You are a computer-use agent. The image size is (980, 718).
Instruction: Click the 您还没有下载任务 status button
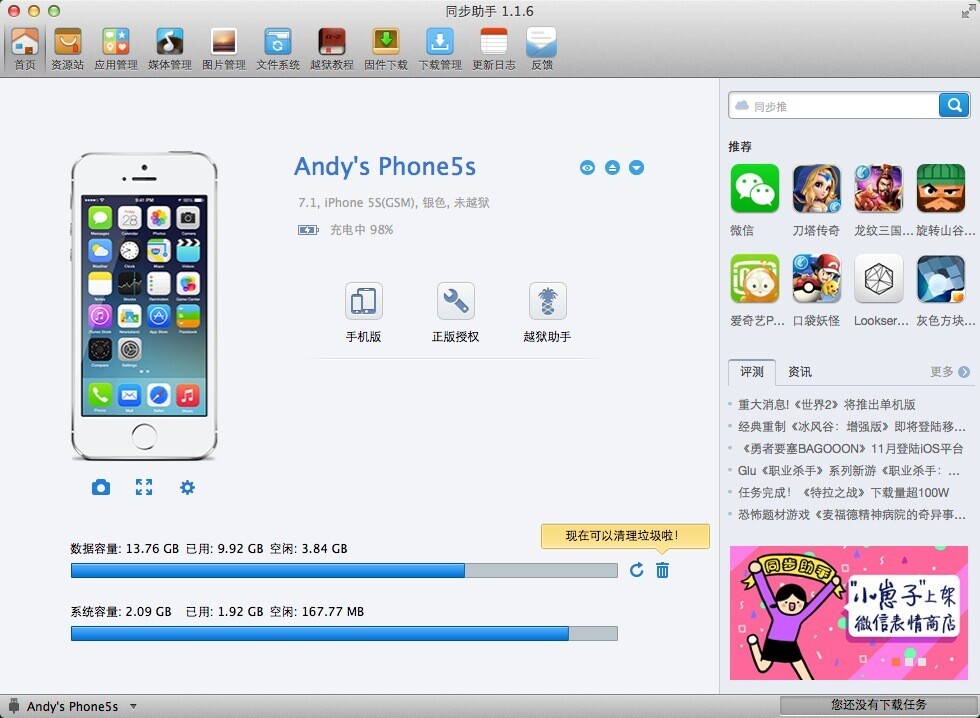click(x=878, y=705)
